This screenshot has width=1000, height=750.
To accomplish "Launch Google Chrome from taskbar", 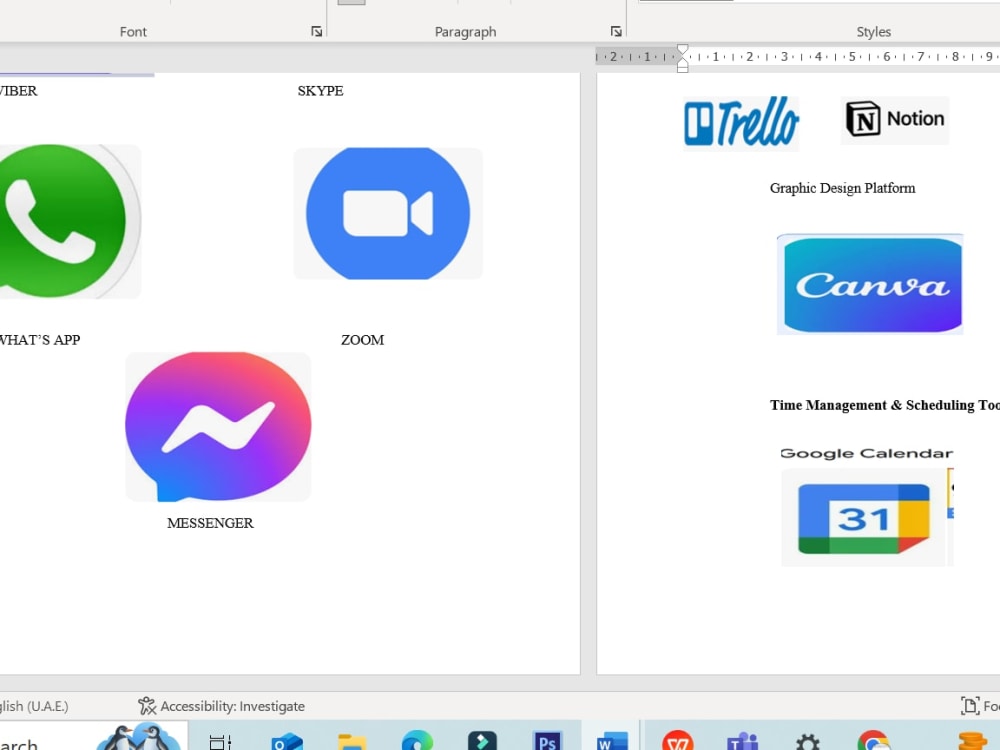I will (873, 740).
